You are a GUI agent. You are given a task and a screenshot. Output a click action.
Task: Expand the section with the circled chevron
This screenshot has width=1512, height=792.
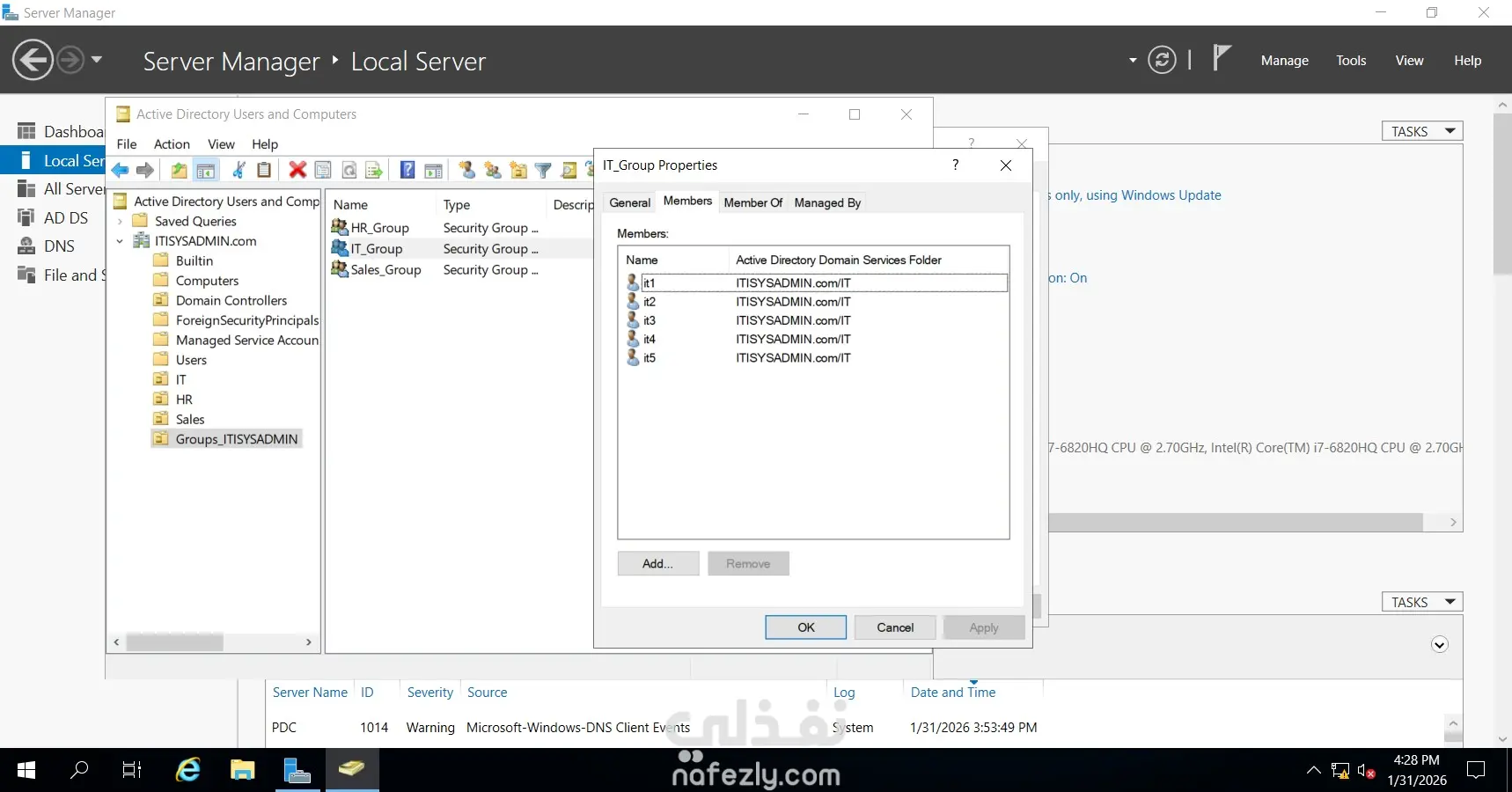click(1440, 645)
